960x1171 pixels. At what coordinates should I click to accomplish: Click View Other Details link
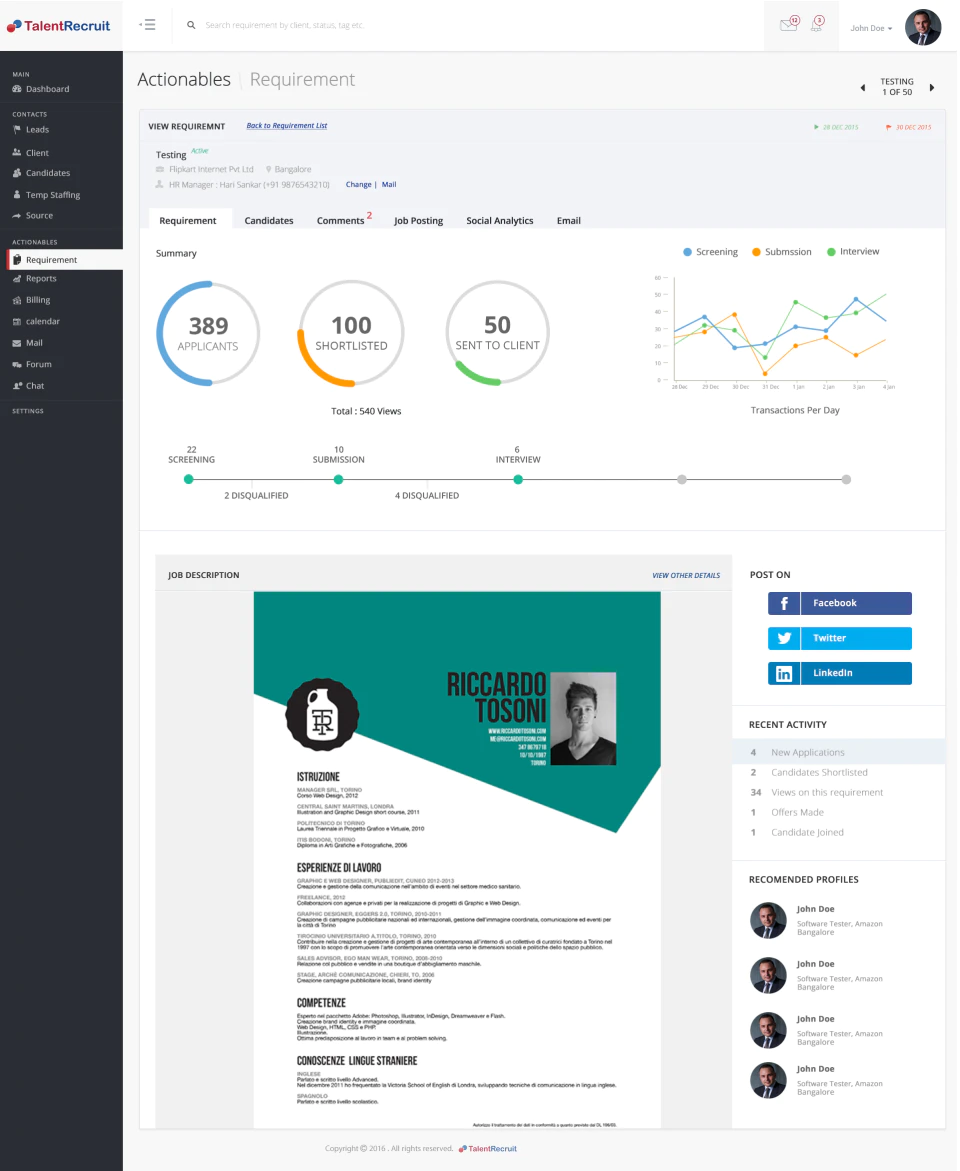pos(687,576)
